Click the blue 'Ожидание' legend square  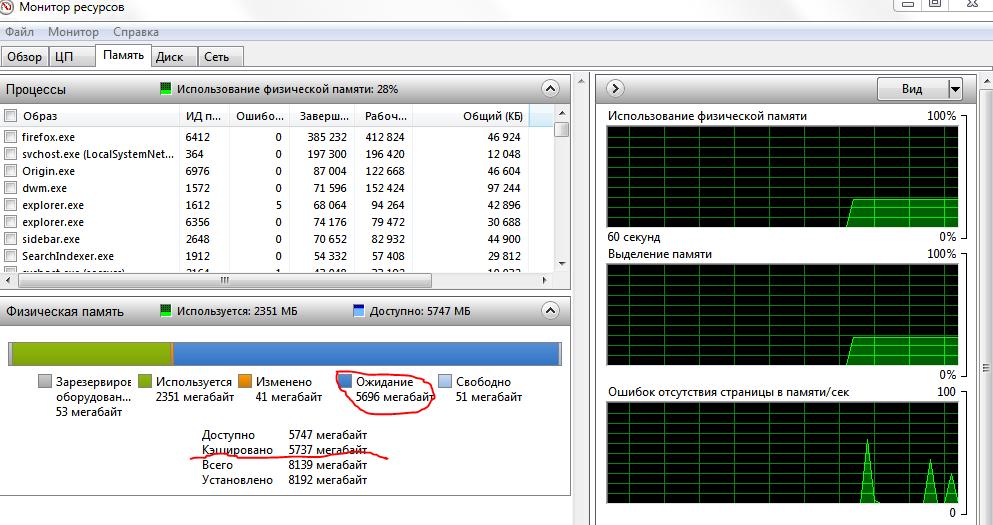345,381
